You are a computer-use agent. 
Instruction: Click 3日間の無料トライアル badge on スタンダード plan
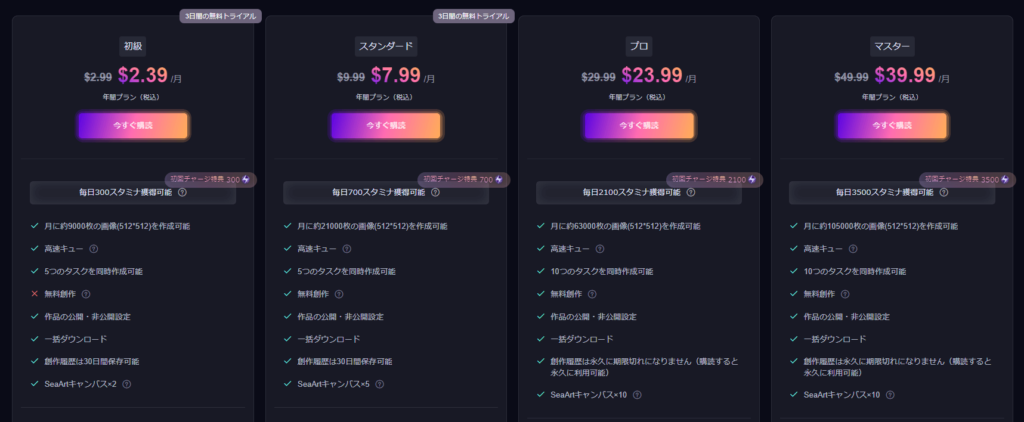(473, 16)
